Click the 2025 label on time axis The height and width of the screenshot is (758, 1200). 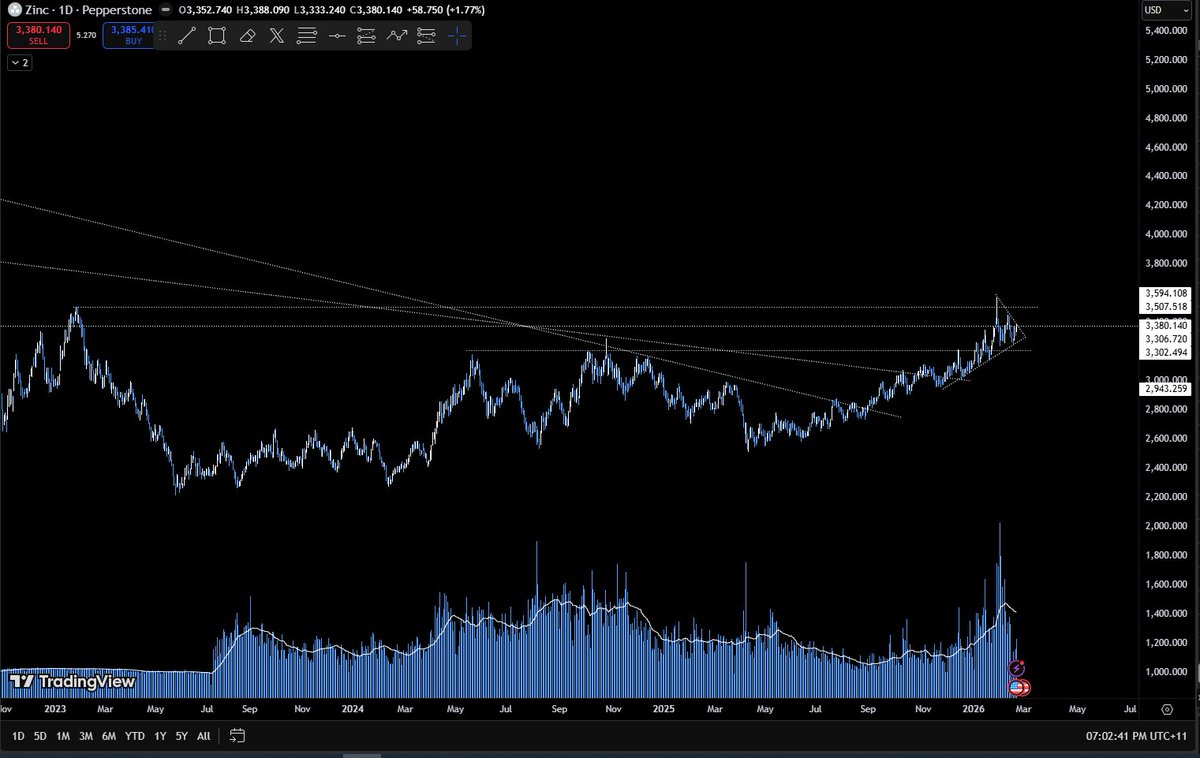pos(665,709)
